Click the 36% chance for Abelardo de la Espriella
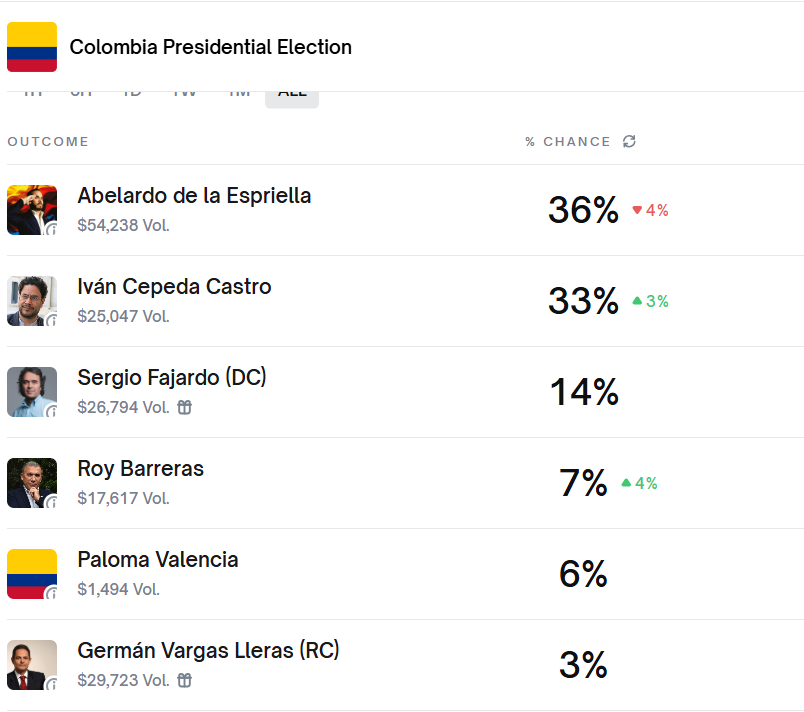 (583, 210)
